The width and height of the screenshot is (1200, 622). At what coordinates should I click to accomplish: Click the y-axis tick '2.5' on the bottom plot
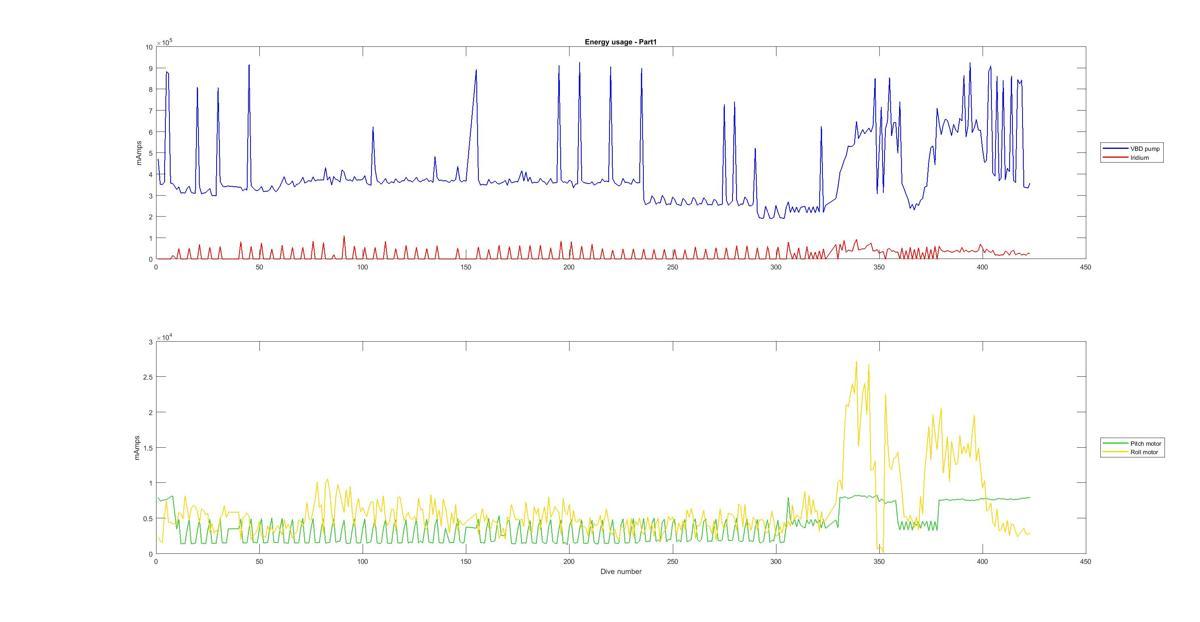point(148,377)
